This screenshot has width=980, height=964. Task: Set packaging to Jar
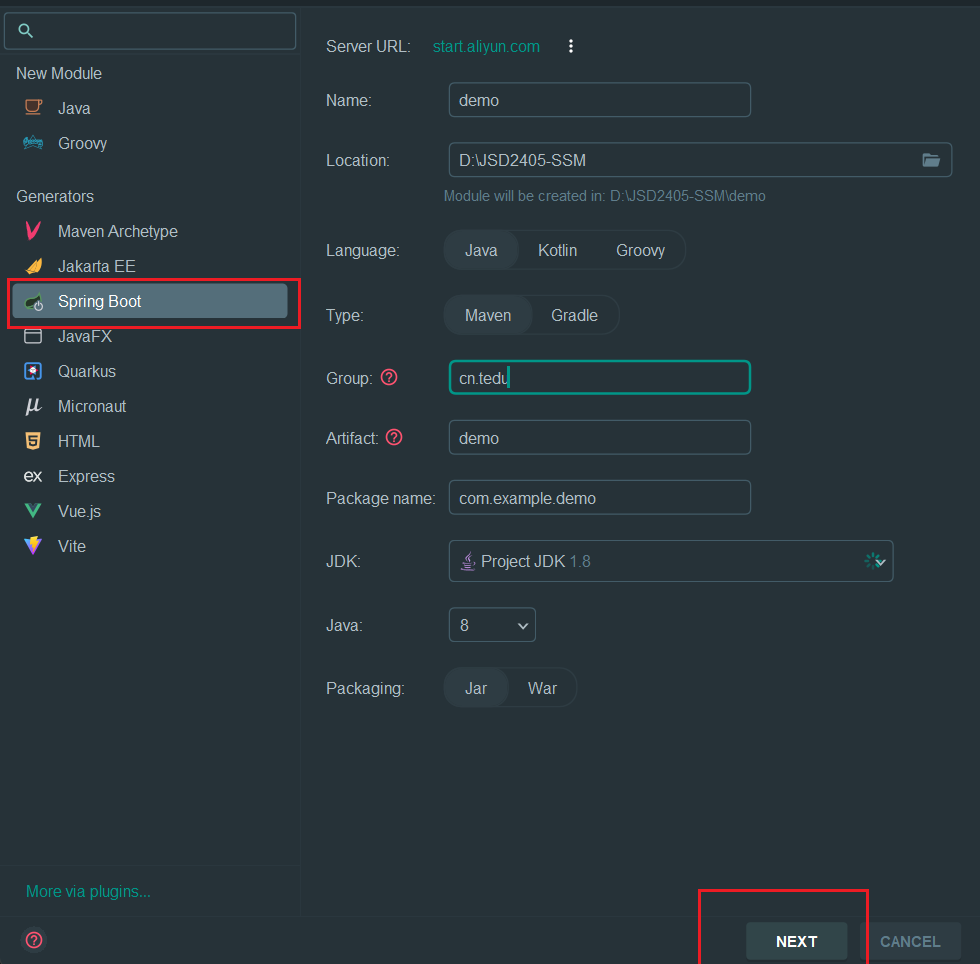point(476,688)
